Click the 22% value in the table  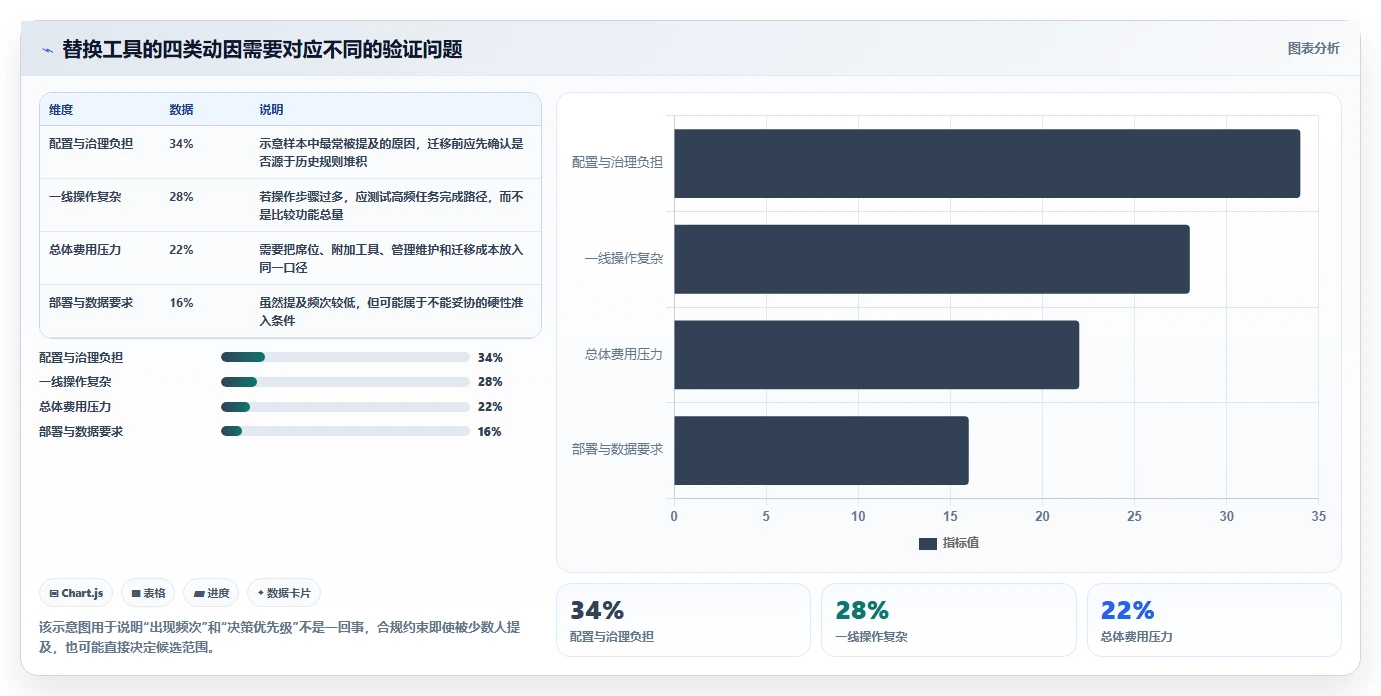(181, 249)
